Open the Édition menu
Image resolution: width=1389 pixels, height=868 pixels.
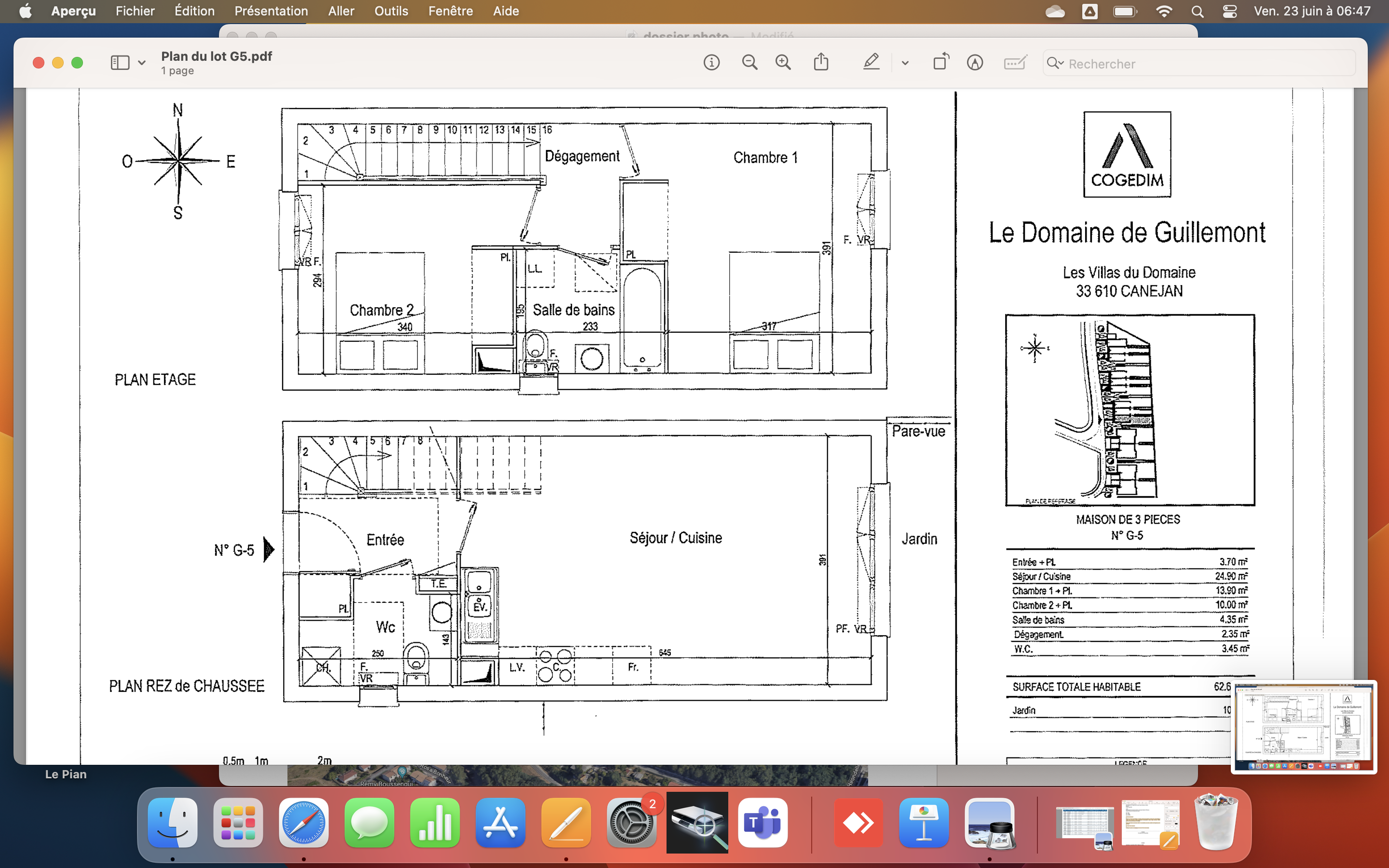pos(194,11)
